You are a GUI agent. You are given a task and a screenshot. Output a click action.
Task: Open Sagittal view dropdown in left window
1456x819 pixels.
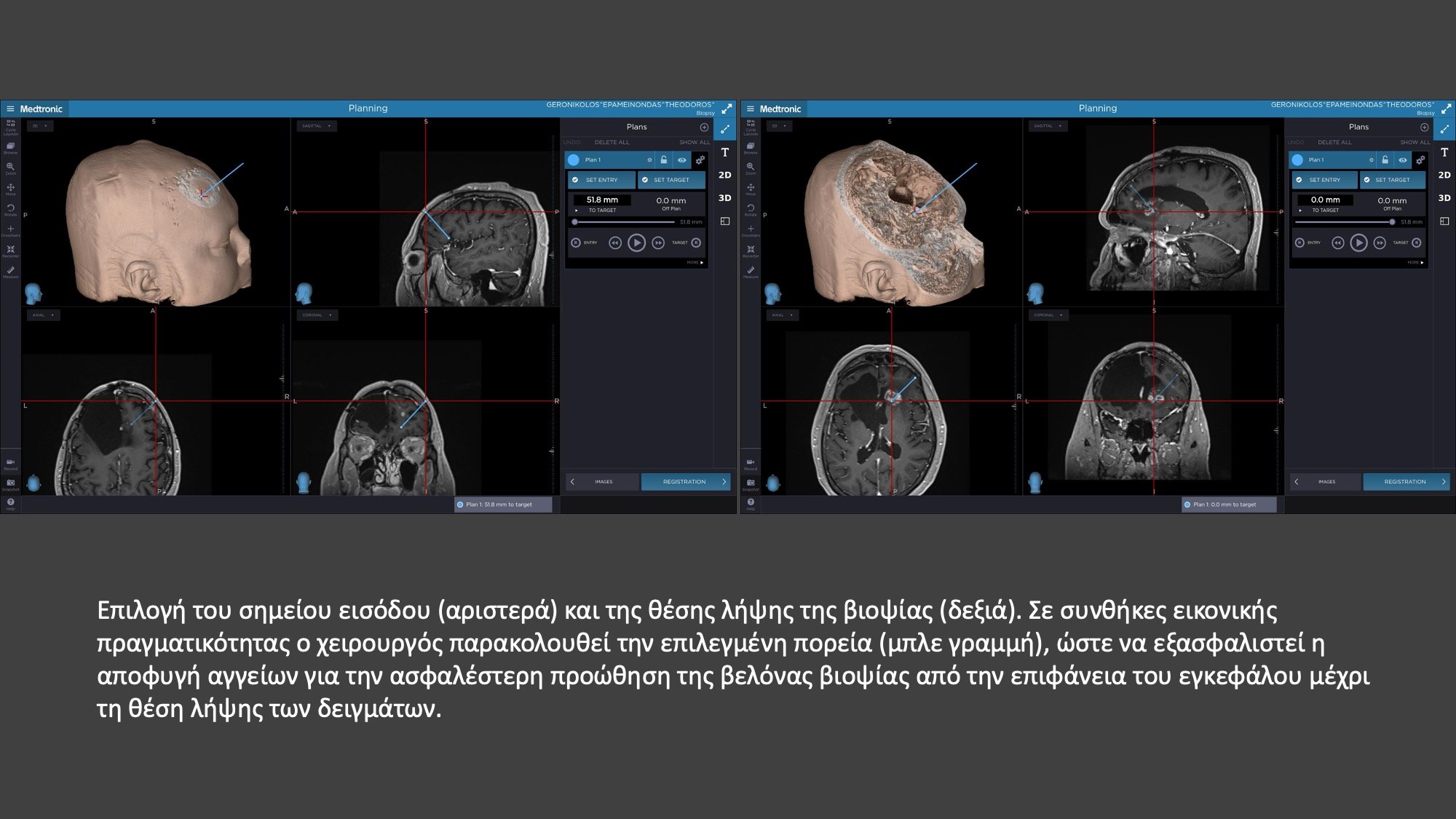[x=316, y=126]
